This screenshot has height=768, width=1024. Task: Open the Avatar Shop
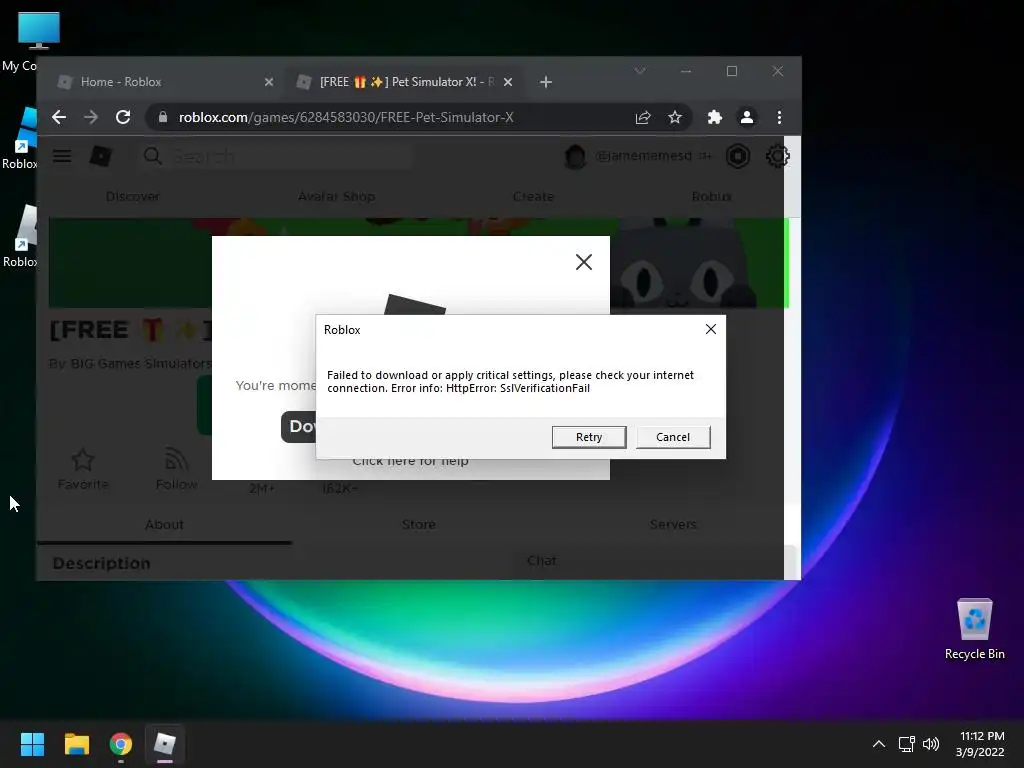[x=336, y=197]
